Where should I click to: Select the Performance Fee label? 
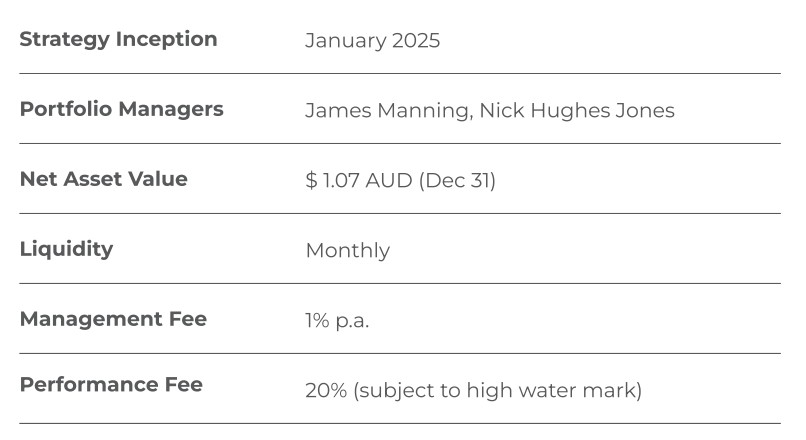111,385
